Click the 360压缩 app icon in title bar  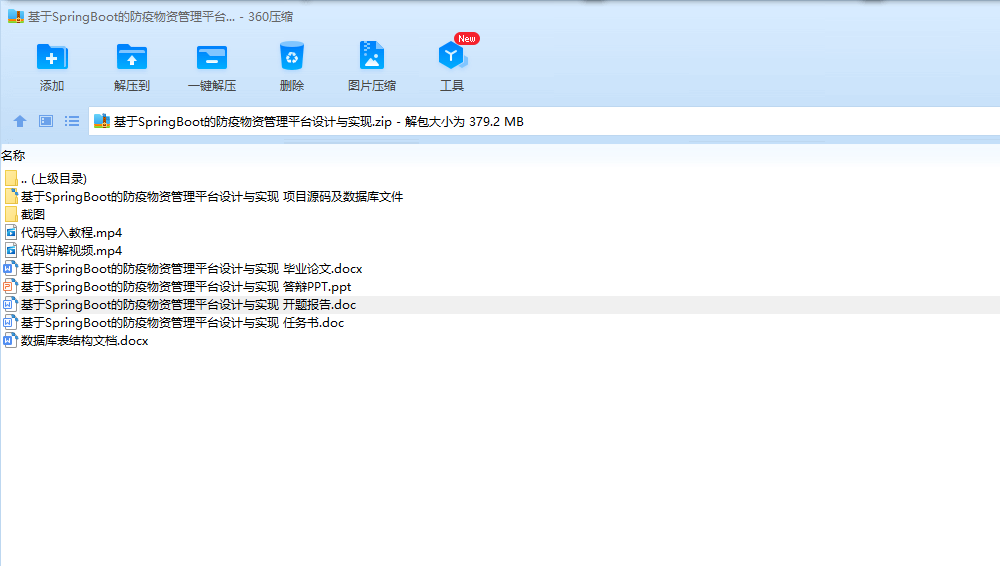pos(15,17)
